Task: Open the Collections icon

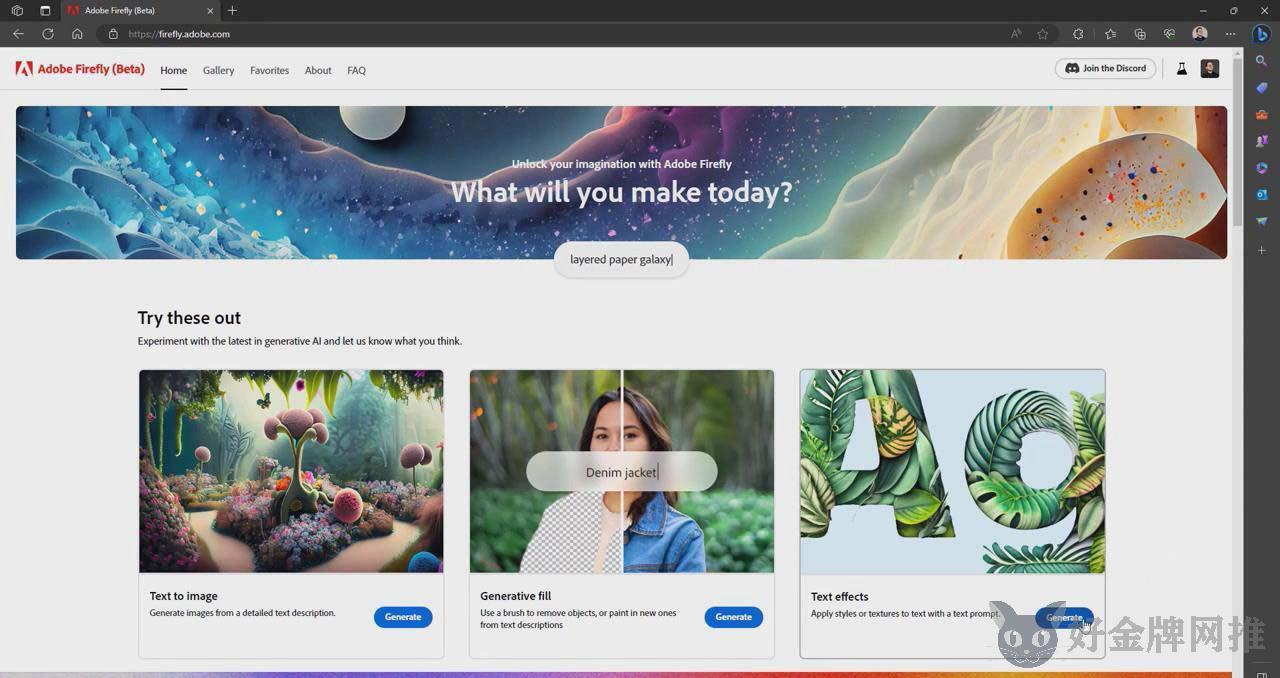Action: pos(1140,34)
